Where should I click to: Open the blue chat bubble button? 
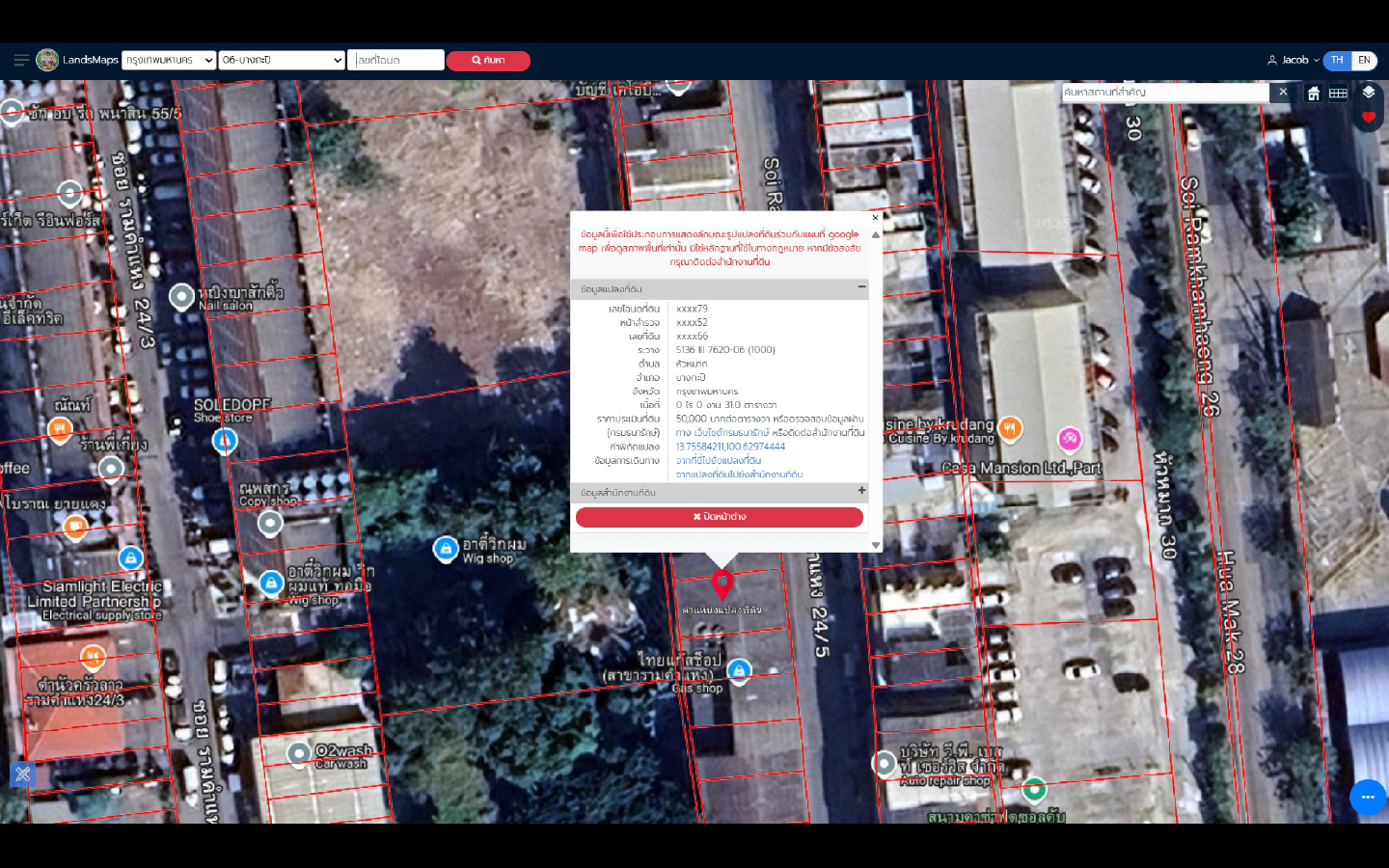coord(1367,797)
